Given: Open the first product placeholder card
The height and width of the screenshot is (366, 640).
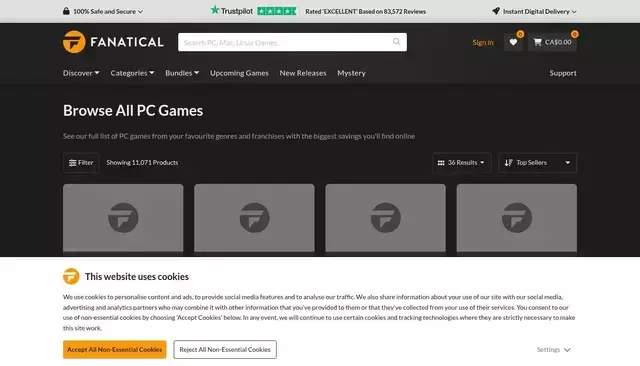Looking at the screenshot, I should point(123,220).
